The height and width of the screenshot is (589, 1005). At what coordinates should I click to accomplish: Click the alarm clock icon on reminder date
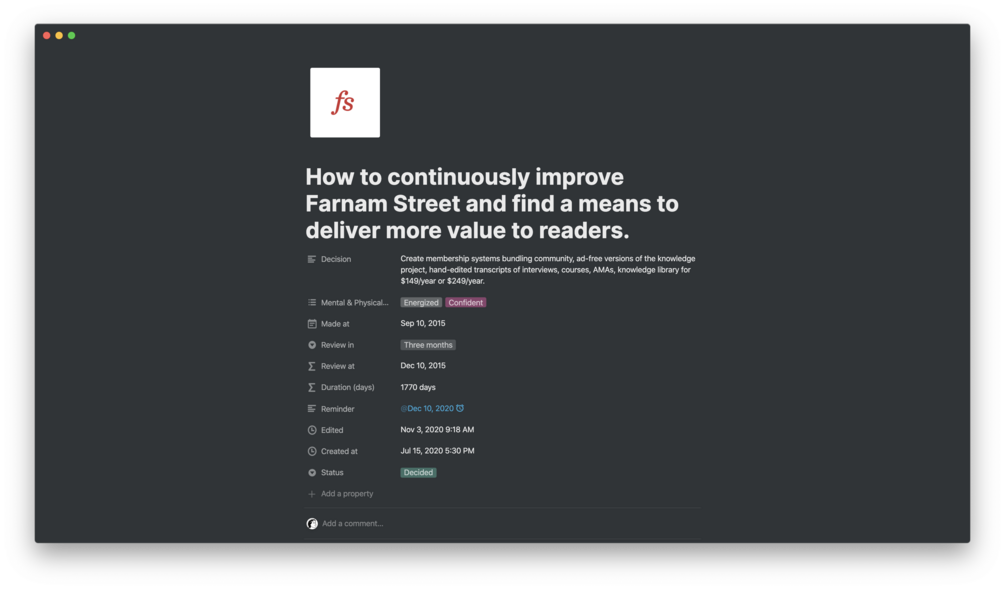[460, 408]
